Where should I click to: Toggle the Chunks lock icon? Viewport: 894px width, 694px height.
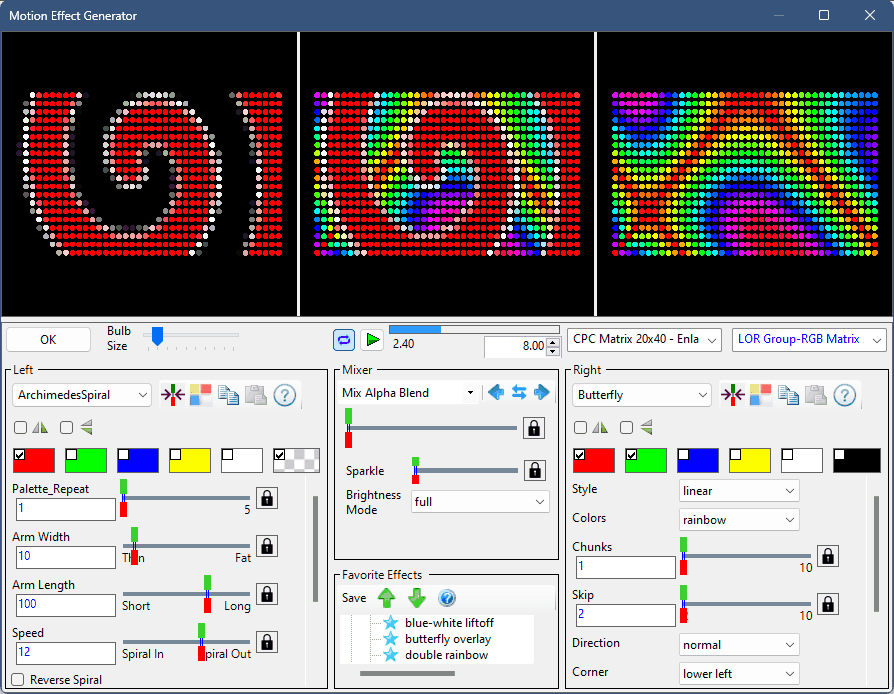point(828,556)
